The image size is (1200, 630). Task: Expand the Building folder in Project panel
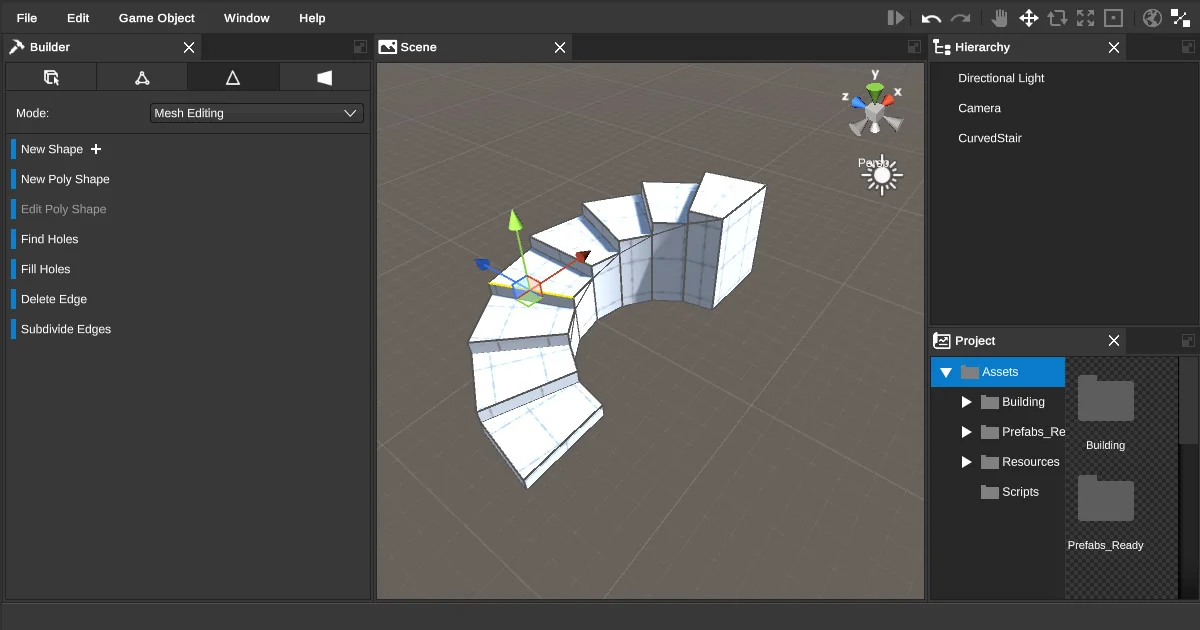(966, 402)
